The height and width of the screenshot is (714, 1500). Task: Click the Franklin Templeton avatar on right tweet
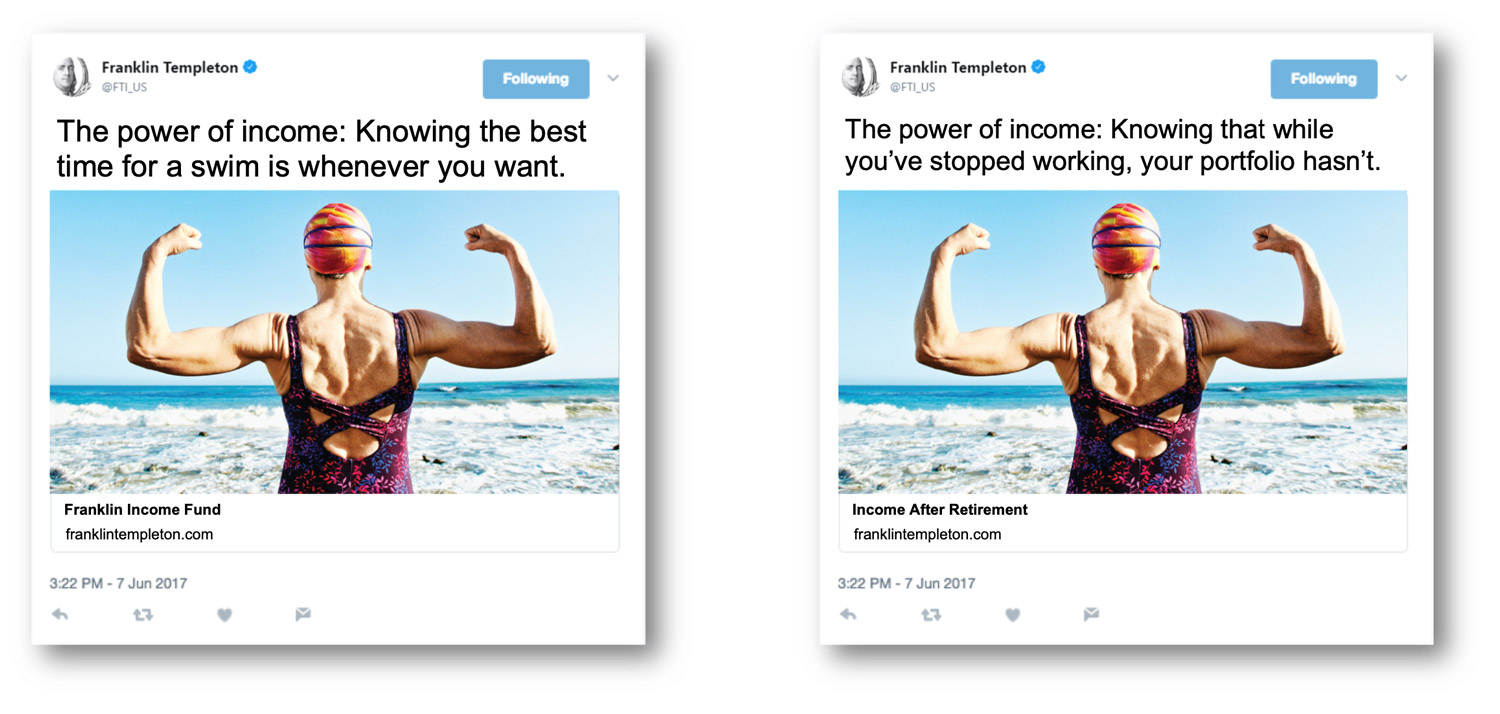(x=860, y=77)
